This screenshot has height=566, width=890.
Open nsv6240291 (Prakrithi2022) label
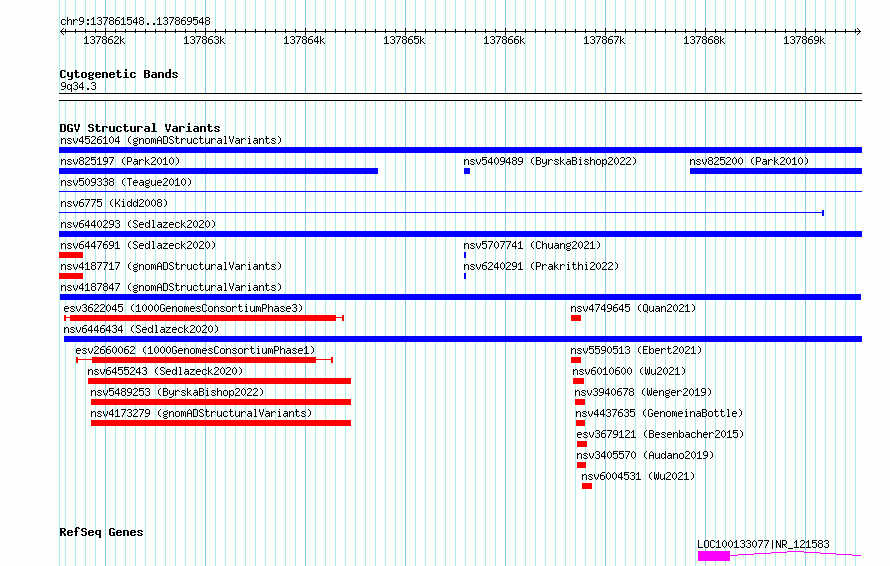pyautogui.click(x=541, y=266)
